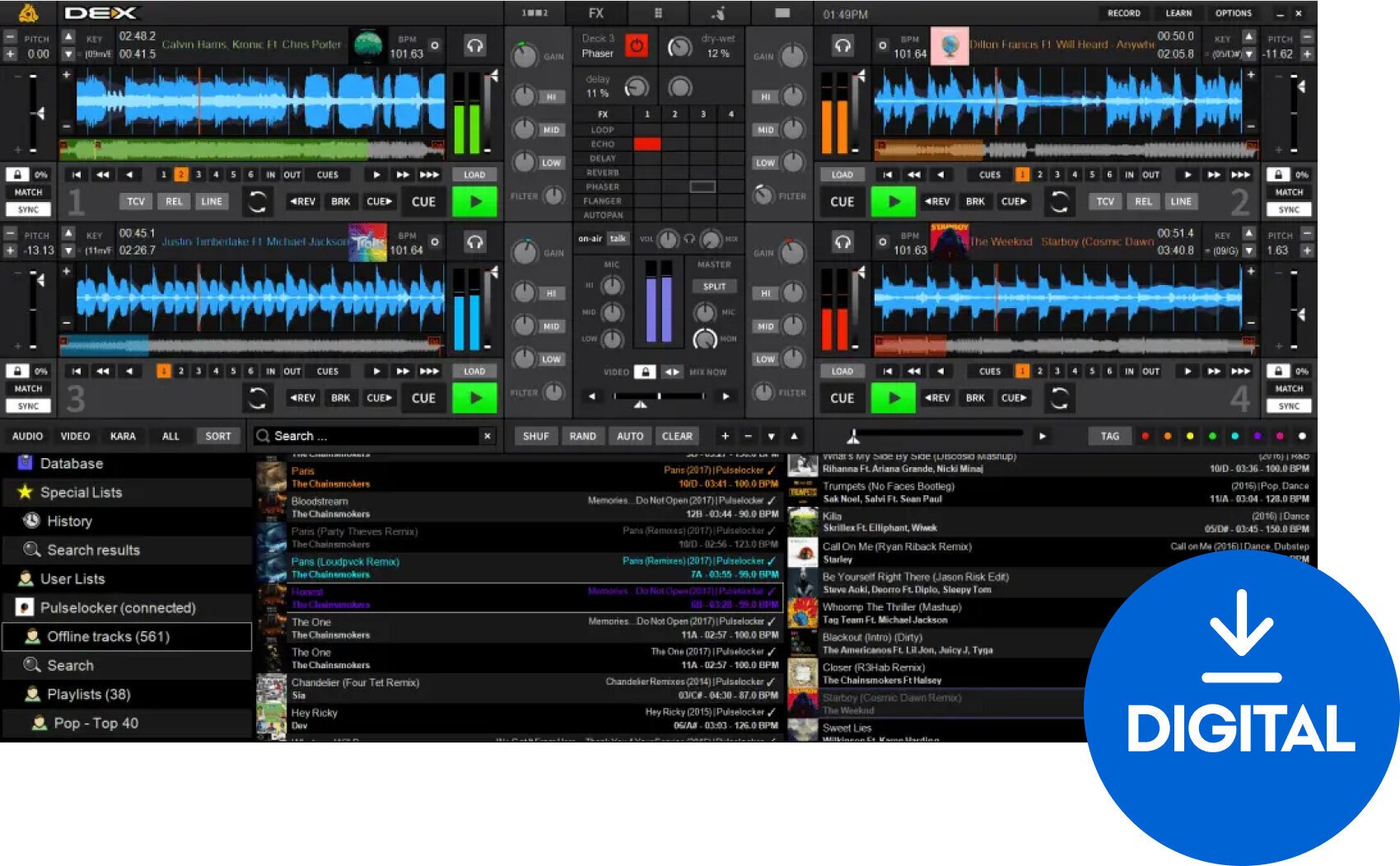Open the loop controls on deck 2
The image size is (1400, 866).
click(x=1059, y=201)
